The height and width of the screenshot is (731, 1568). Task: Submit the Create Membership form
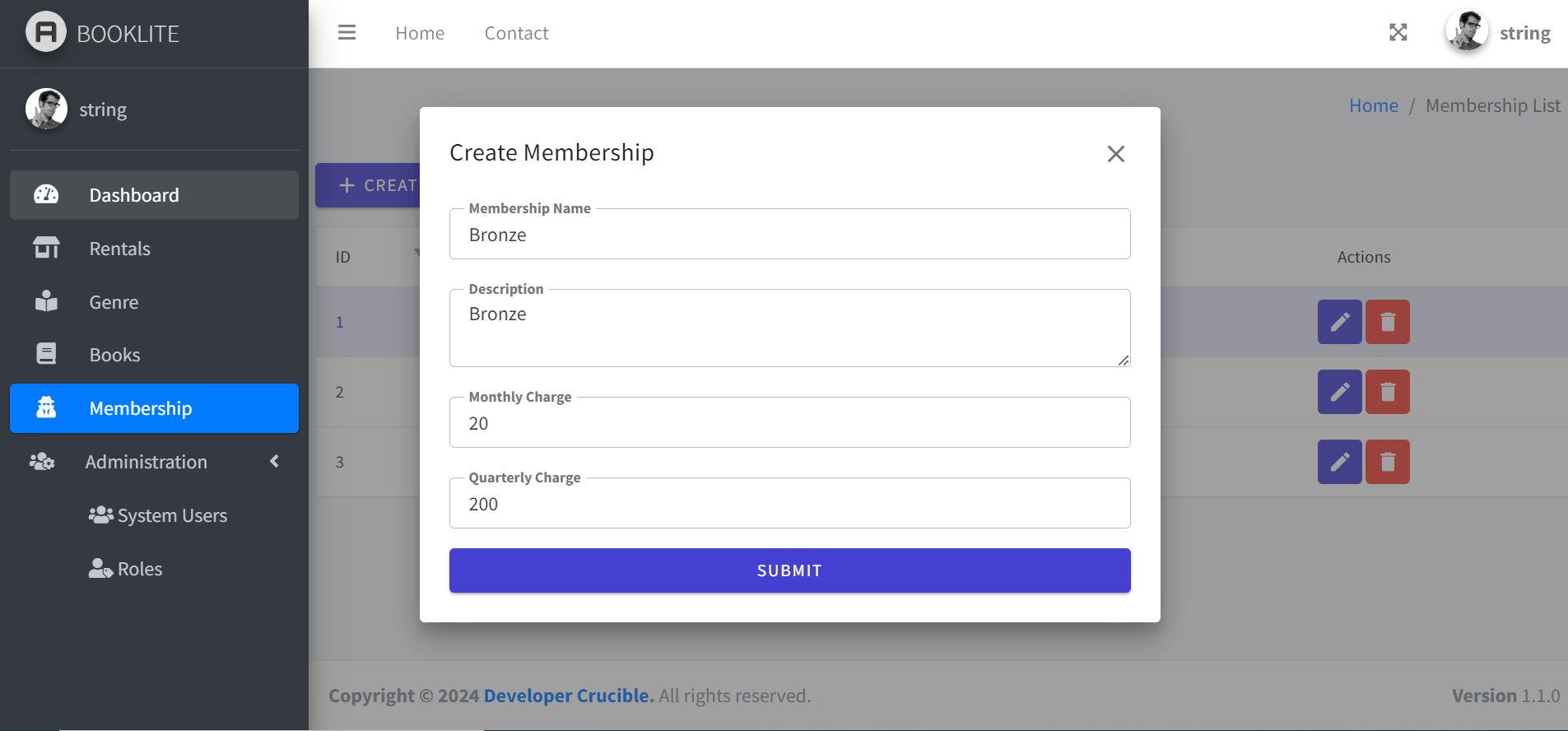click(x=790, y=570)
